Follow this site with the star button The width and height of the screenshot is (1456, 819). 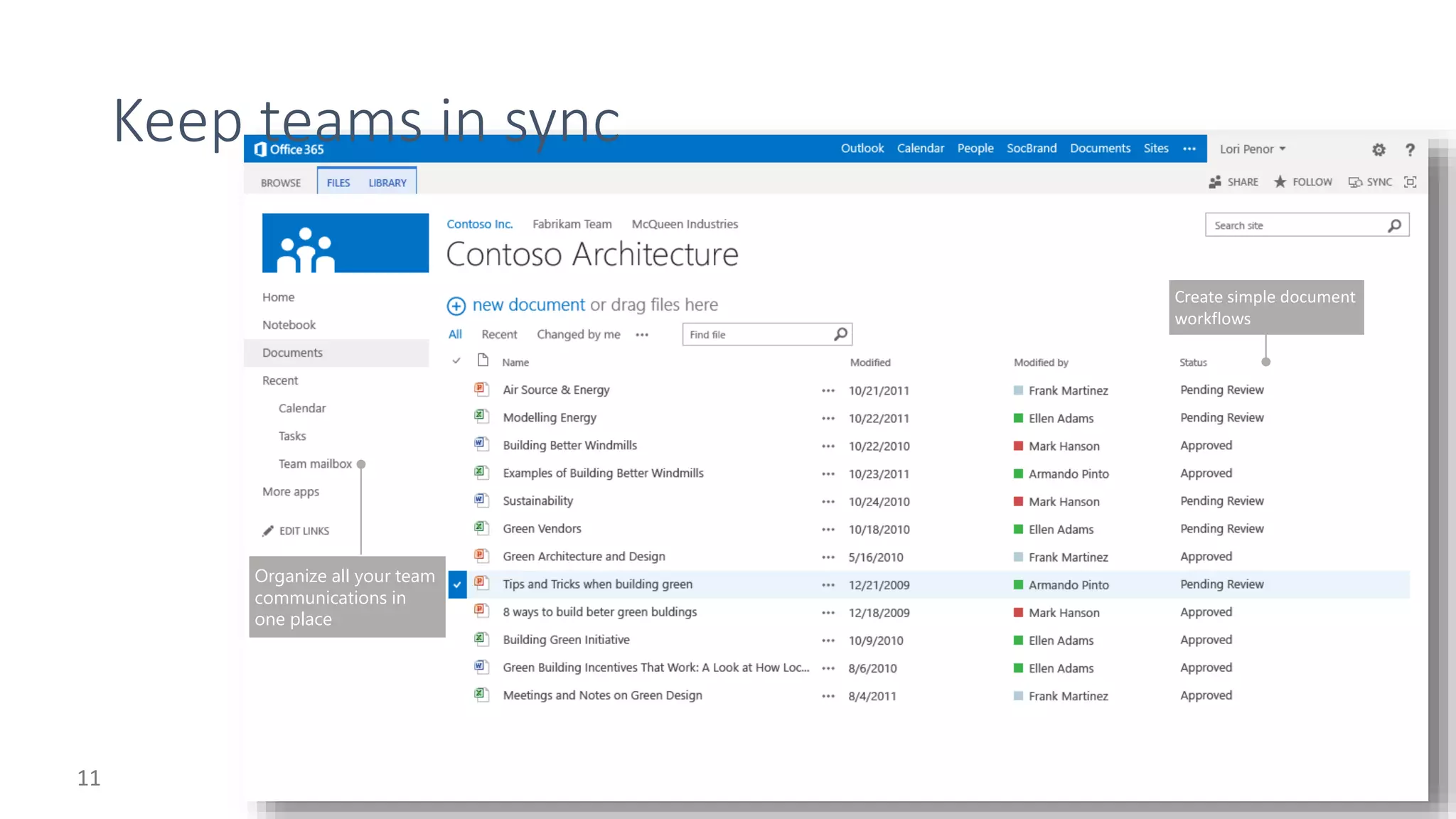pyautogui.click(x=1303, y=182)
